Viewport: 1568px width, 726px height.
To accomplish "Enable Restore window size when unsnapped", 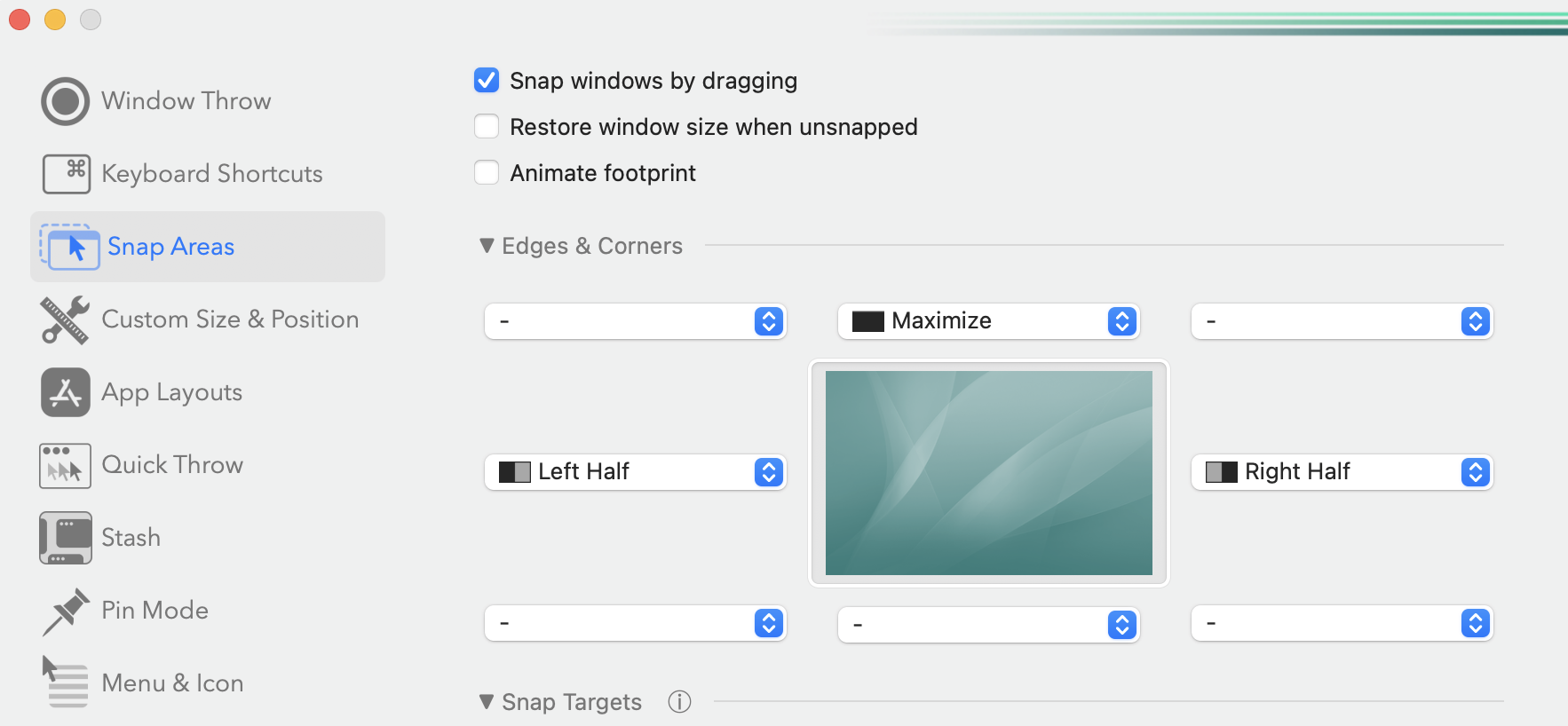I will pos(487,127).
